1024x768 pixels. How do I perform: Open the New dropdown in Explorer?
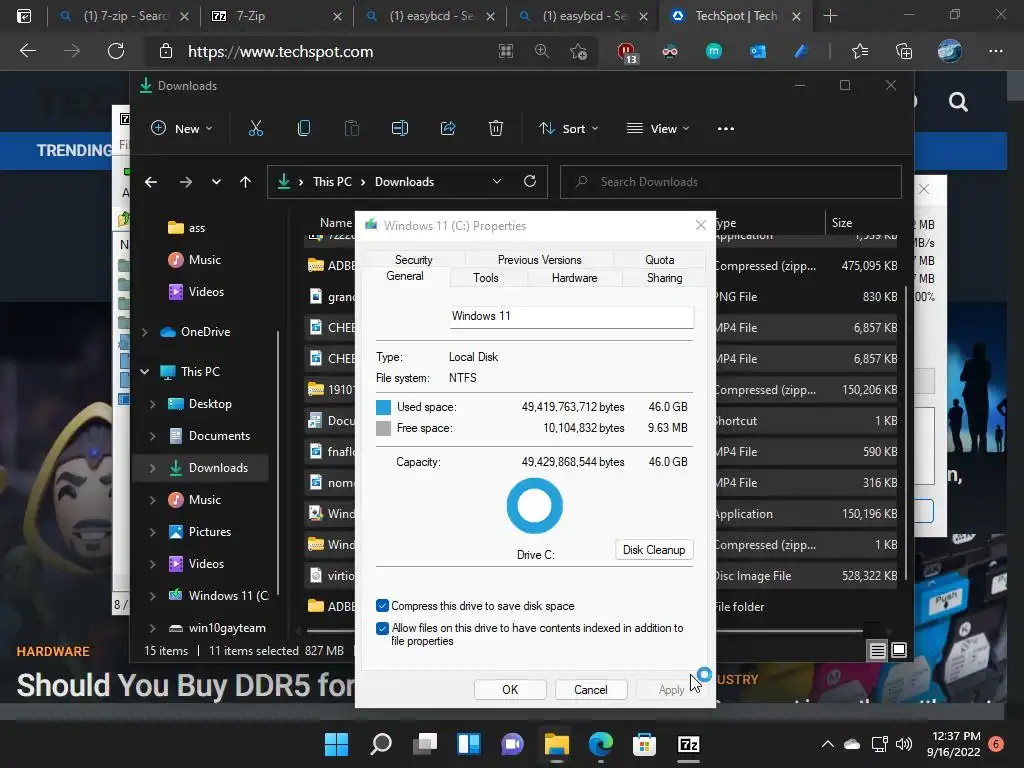pos(182,129)
